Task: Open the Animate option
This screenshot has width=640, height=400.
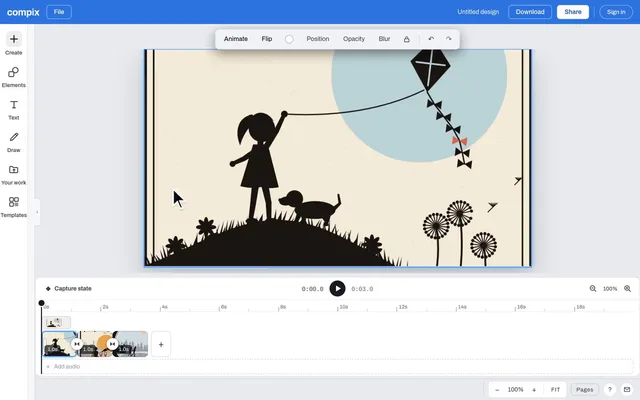Action: point(236,39)
